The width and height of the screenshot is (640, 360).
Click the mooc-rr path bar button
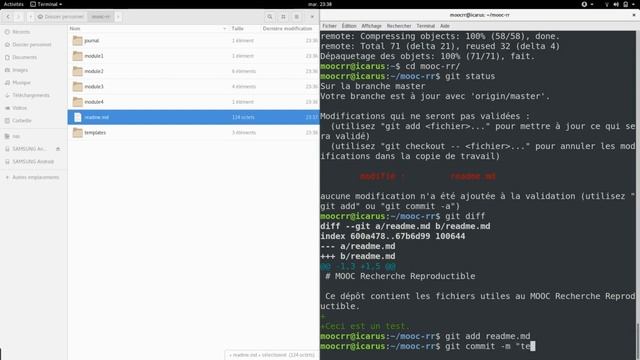pos(101,17)
